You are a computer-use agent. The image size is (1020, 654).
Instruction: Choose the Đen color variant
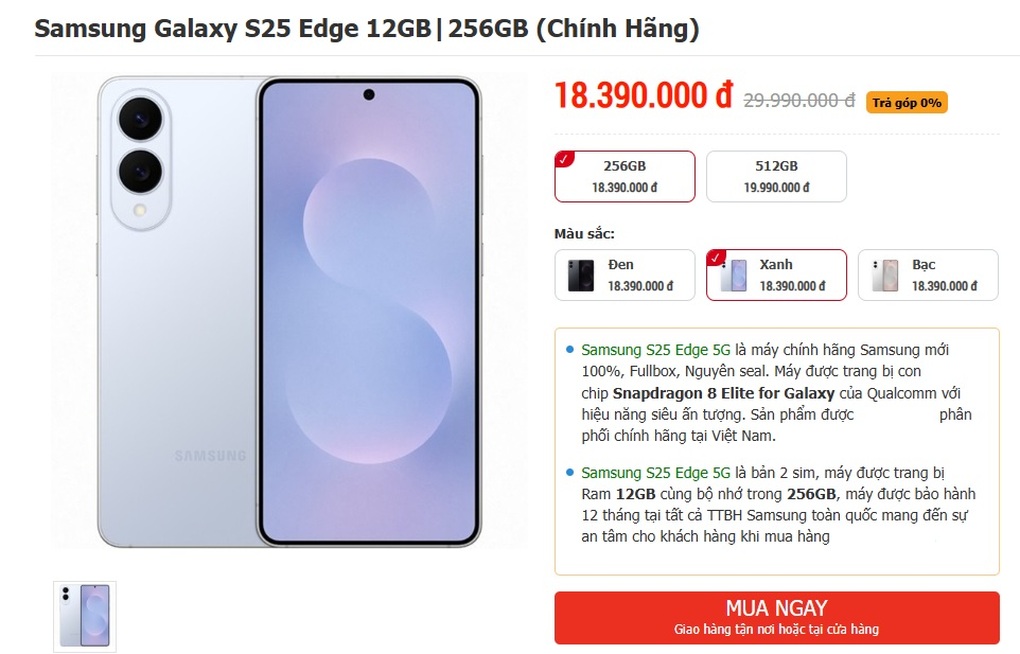(624, 274)
